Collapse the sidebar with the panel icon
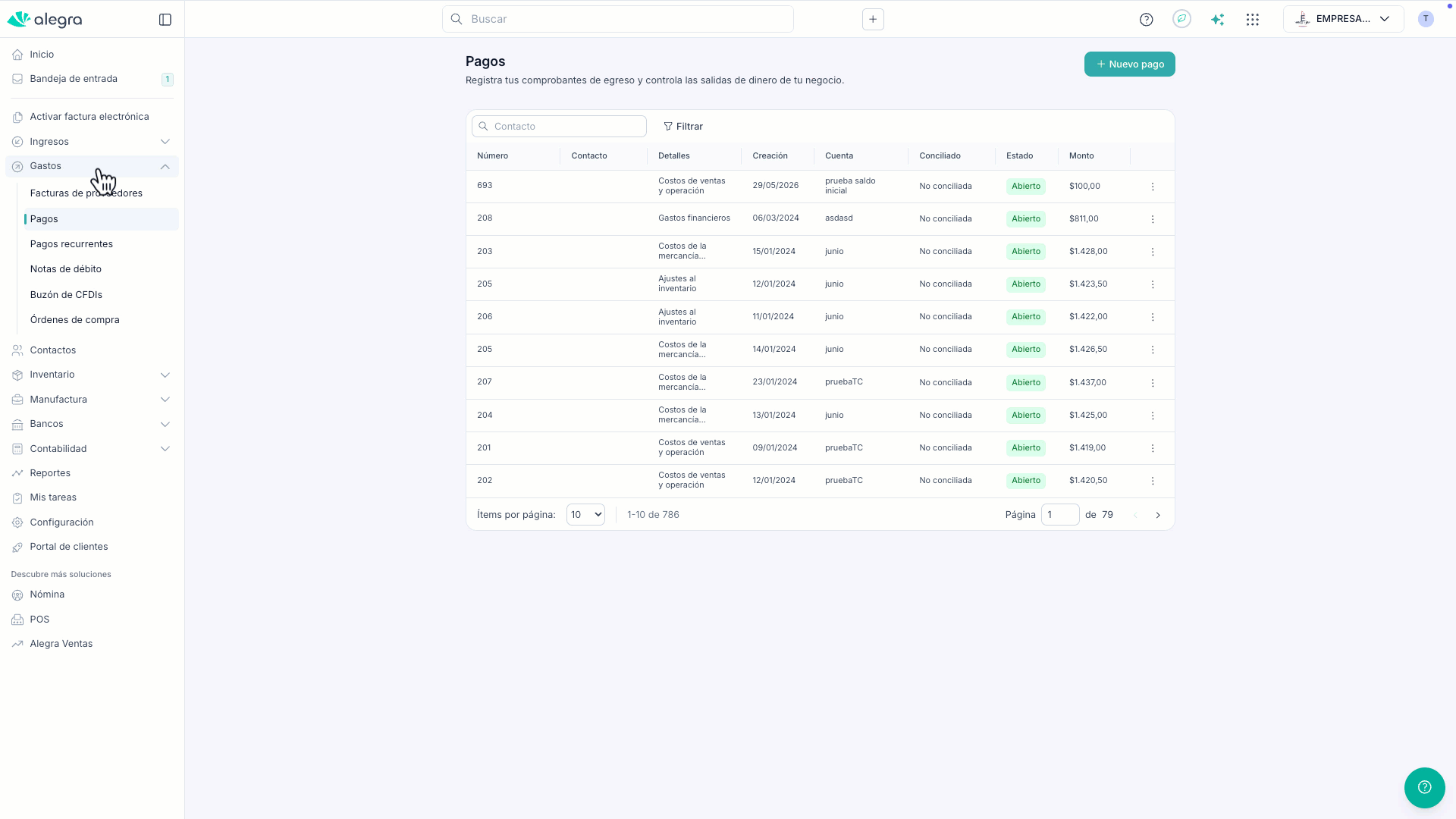Viewport: 1456px width, 819px height. [165, 20]
